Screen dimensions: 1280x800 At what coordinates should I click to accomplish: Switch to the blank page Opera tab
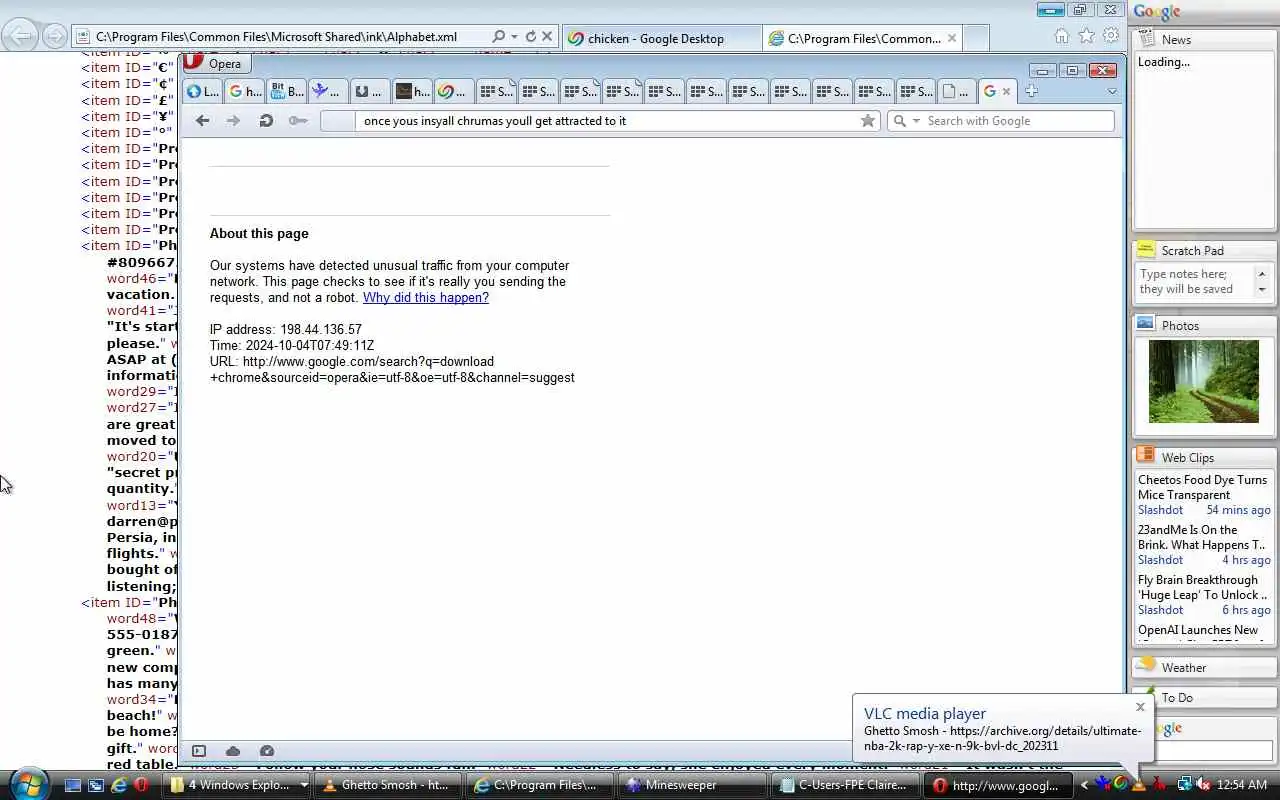tap(957, 91)
